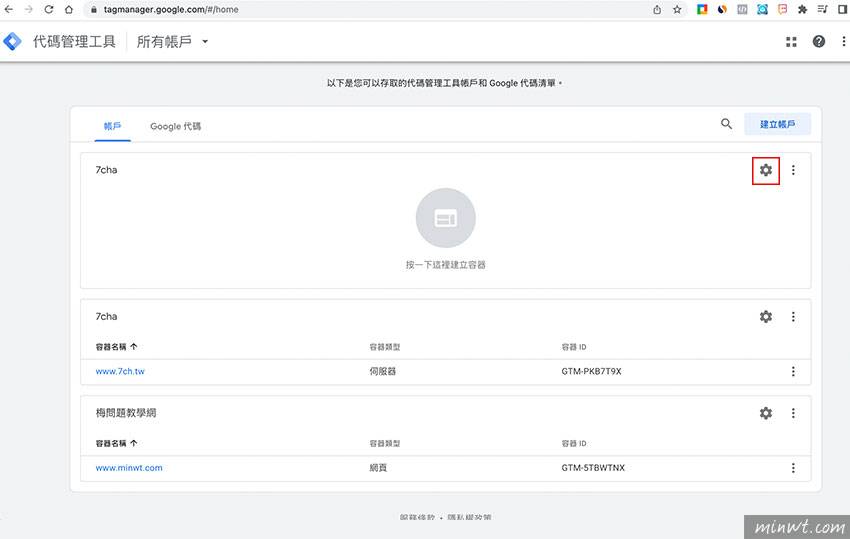Image resolution: width=850 pixels, height=539 pixels.
Task: Switch to the Google 代碼 tab
Action: 176,126
